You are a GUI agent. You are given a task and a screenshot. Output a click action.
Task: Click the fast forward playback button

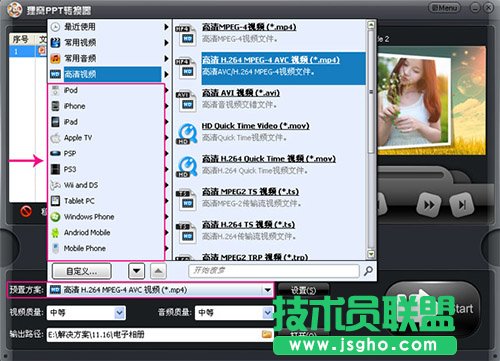click(429, 205)
